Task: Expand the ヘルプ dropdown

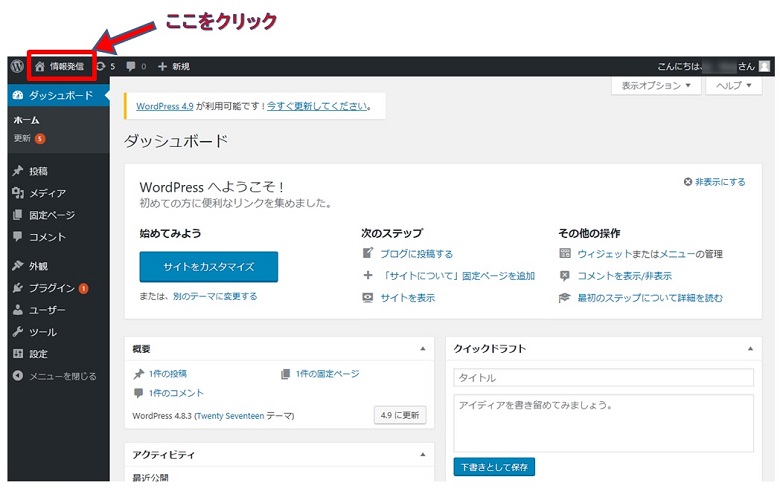Action: point(734,86)
